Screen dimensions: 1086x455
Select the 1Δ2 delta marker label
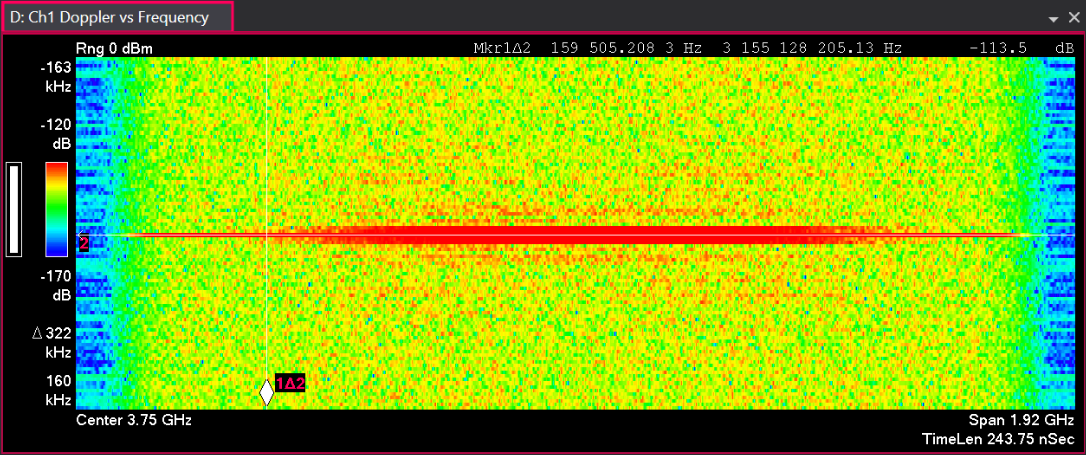[x=289, y=382]
